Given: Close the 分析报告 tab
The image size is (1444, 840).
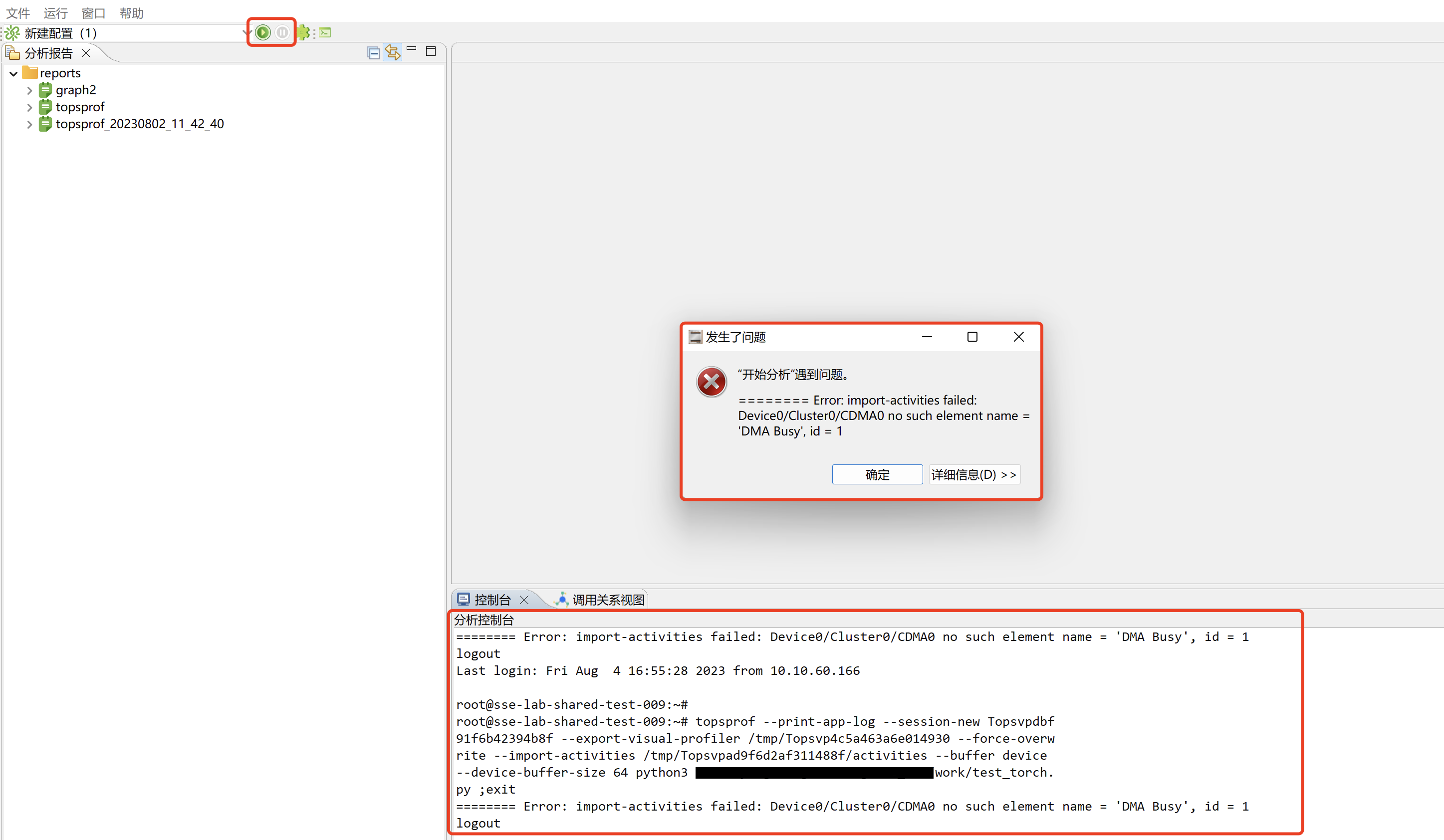Looking at the screenshot, I should (86, 53).
